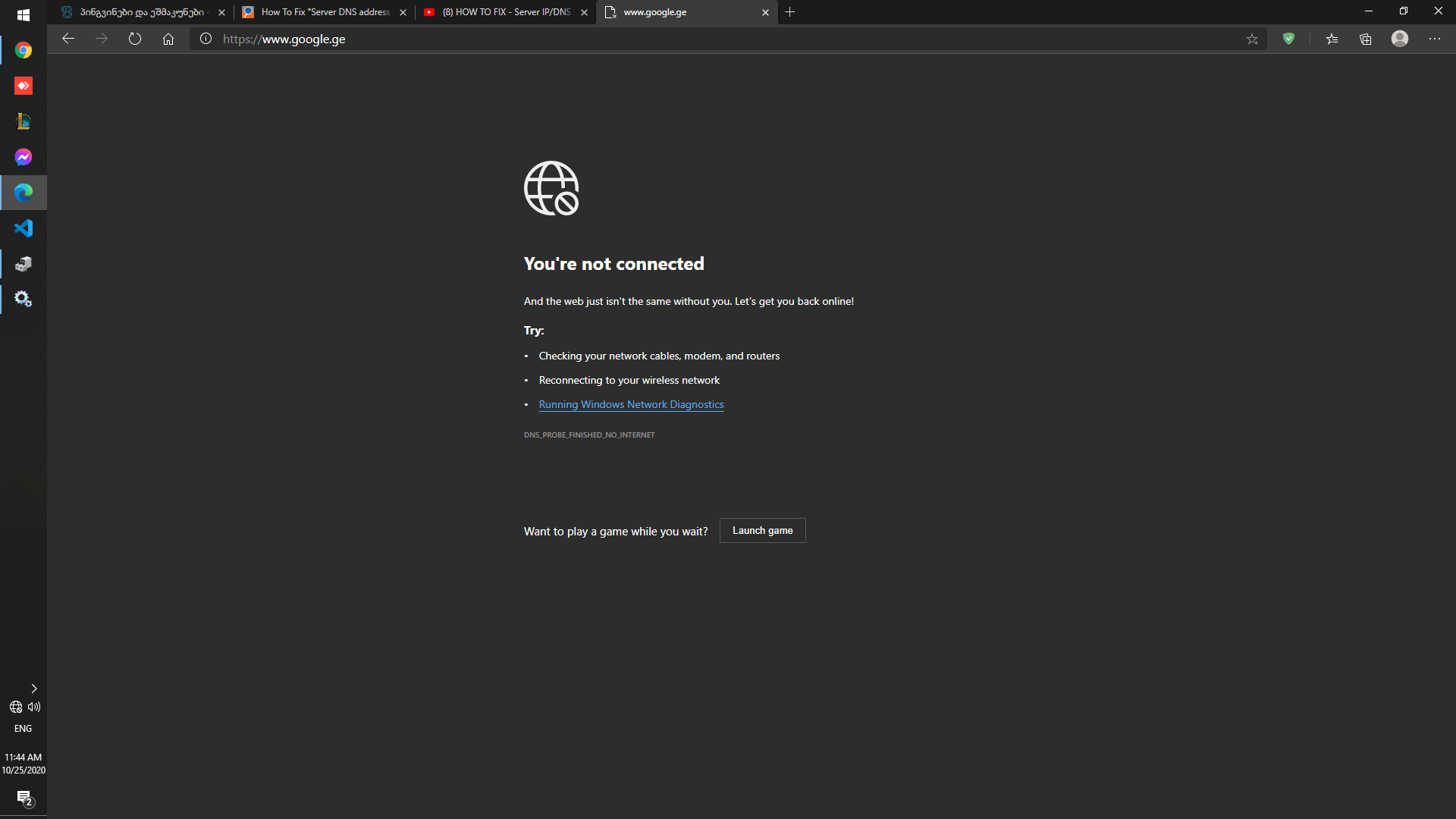The height and width of the screenshot is (819, 1456).
Task: Open a new tab with plus button
Action: tap(790, 12)
